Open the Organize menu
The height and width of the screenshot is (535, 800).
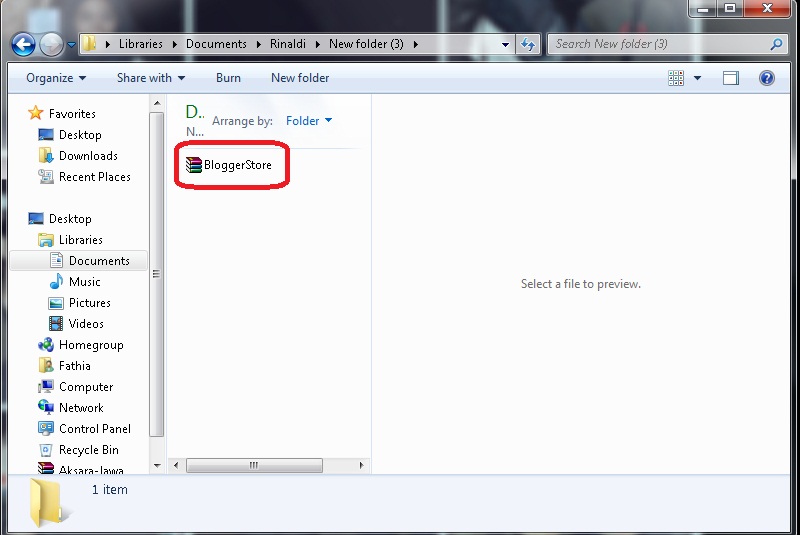[x=56, y=78]
